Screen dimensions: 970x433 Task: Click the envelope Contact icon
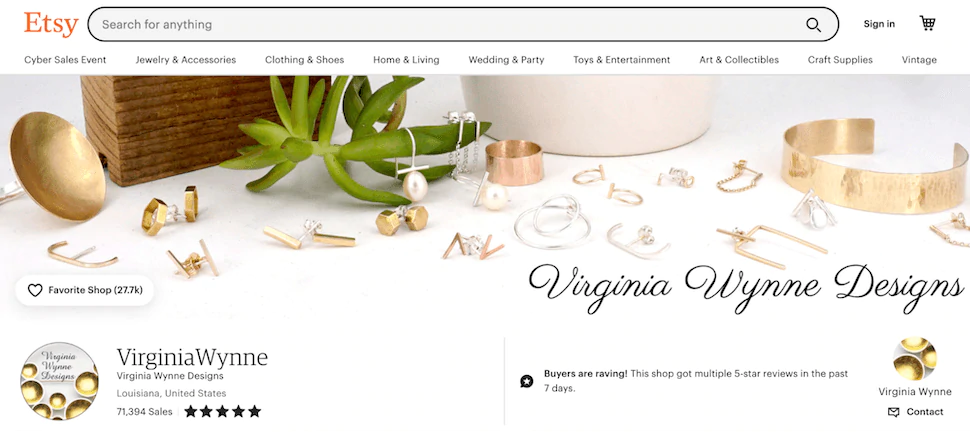893,412
